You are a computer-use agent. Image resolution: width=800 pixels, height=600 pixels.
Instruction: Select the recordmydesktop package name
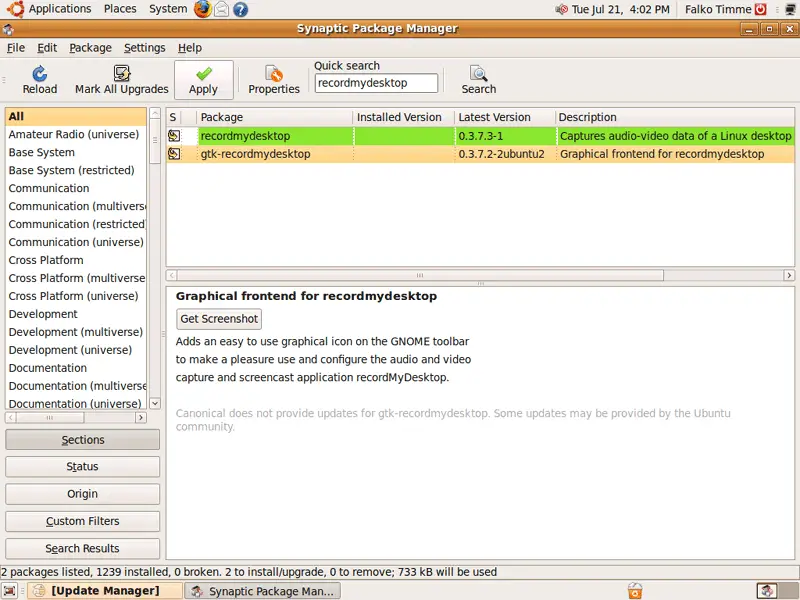pyautogui.click(x=245, y=136)
